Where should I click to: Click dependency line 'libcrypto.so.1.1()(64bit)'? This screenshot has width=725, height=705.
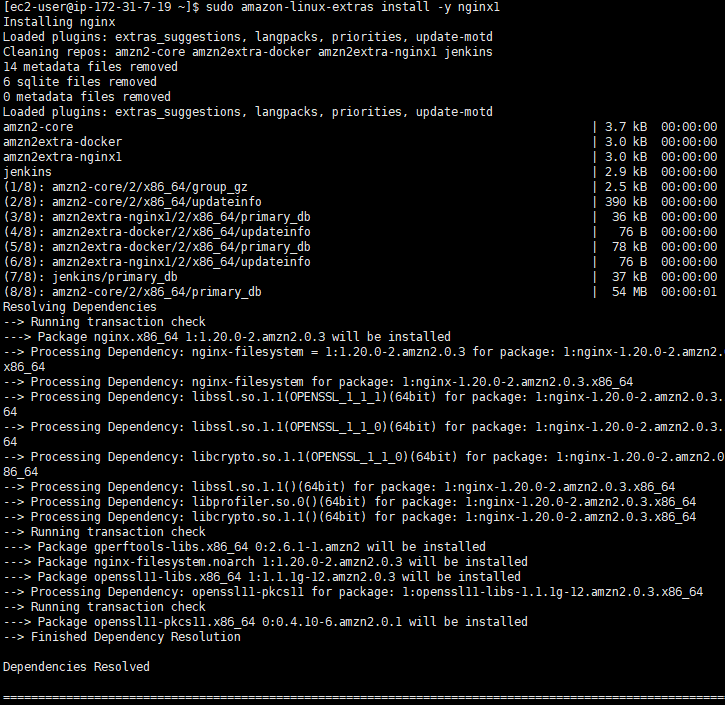point(350,517)
